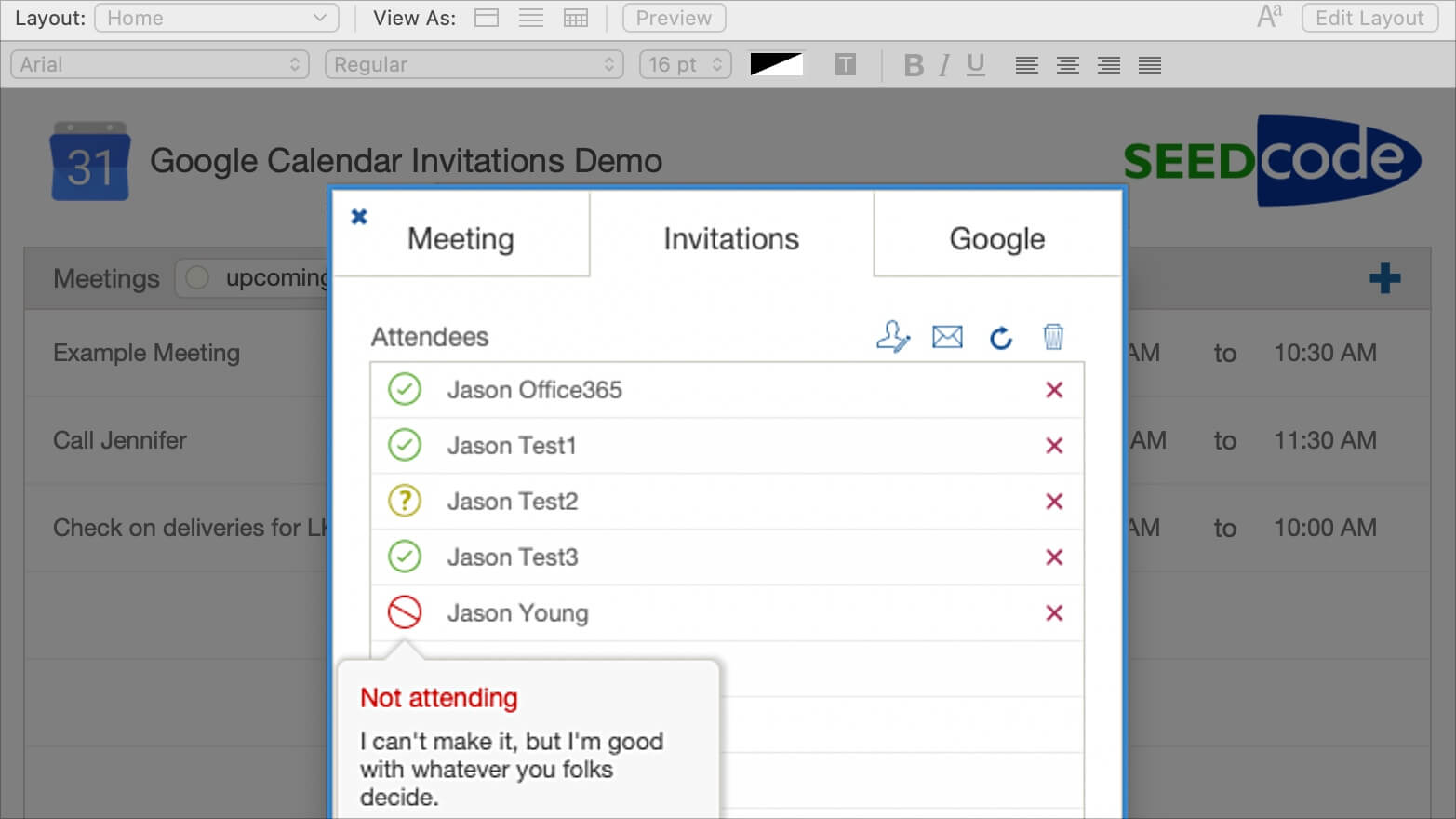Toggle Underline formatting

point(975,64)
